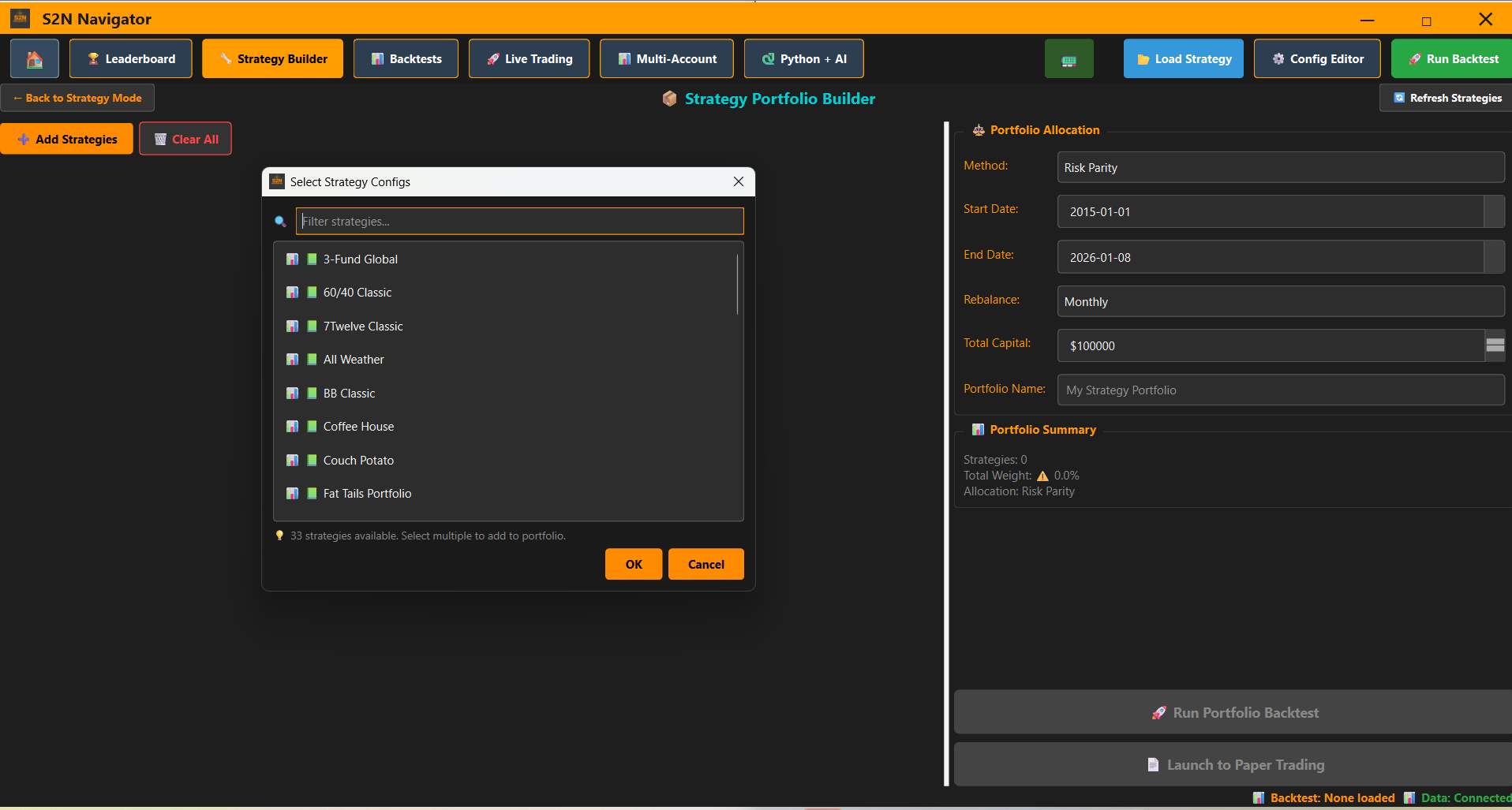Switch to Python + AI tab
1512x810 pixels.
pyautogui.click(x=804, y=59)
